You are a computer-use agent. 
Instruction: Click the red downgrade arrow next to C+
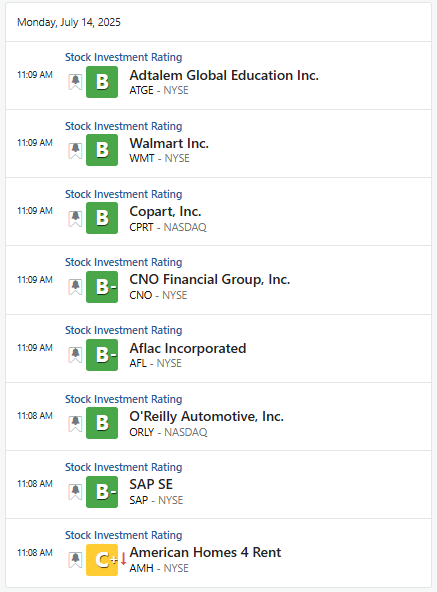coord(123,559)
